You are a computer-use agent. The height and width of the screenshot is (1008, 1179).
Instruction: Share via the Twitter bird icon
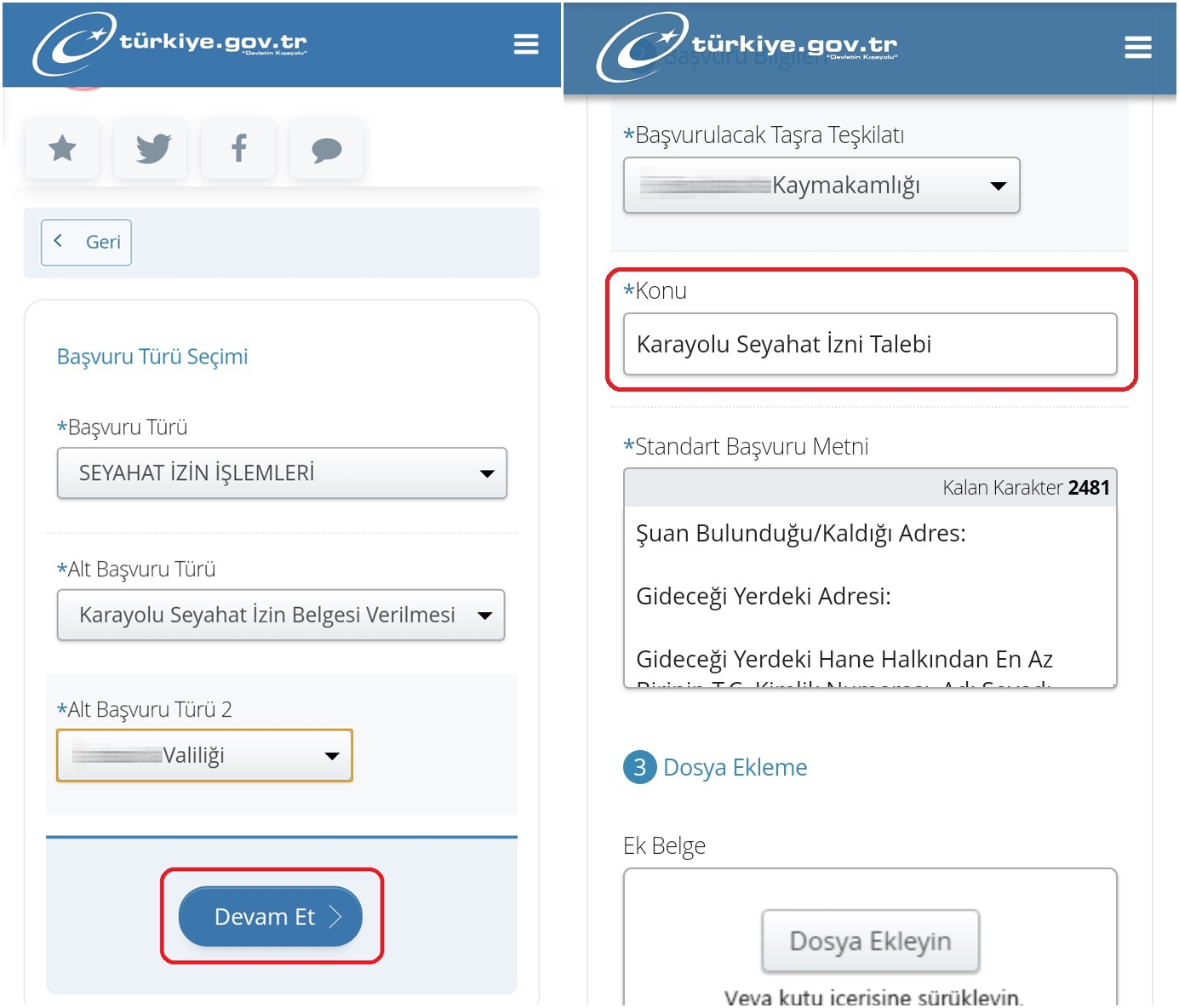click(x=153, y=149)
